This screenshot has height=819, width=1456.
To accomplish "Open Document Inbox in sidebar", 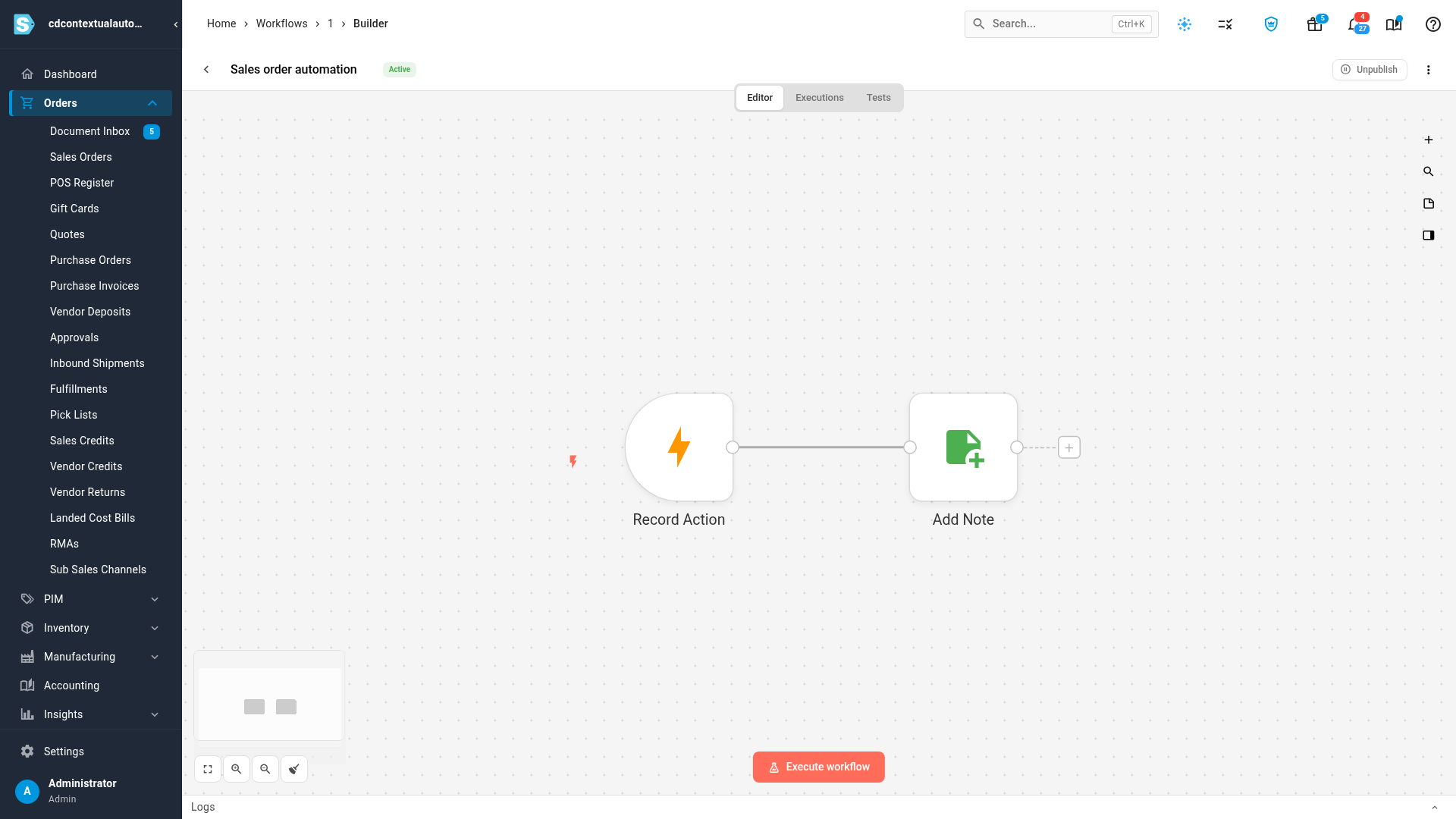I will pyautogui.click(x=91, y=131).
